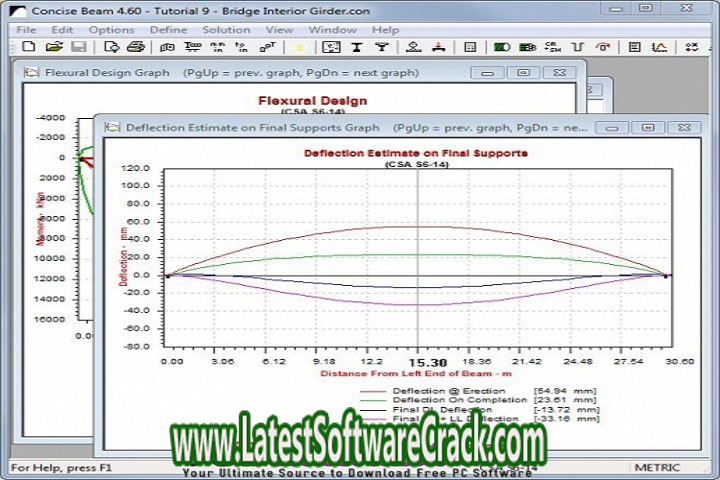Click the yellow circle toolbar icon
The width and height of the screenshot is (720, 480).
coord(299,47)
